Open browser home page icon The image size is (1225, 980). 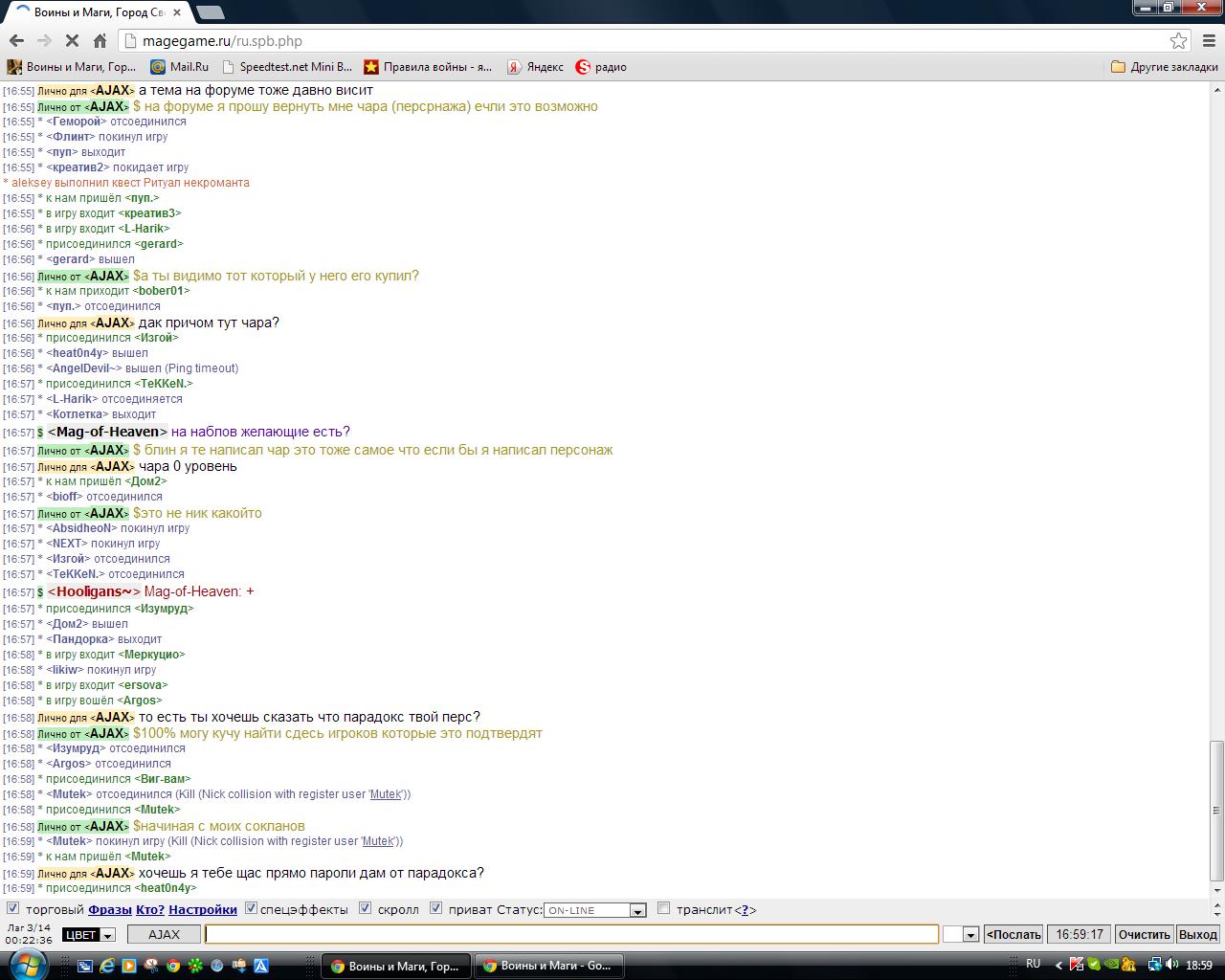(x=100, y=40)
